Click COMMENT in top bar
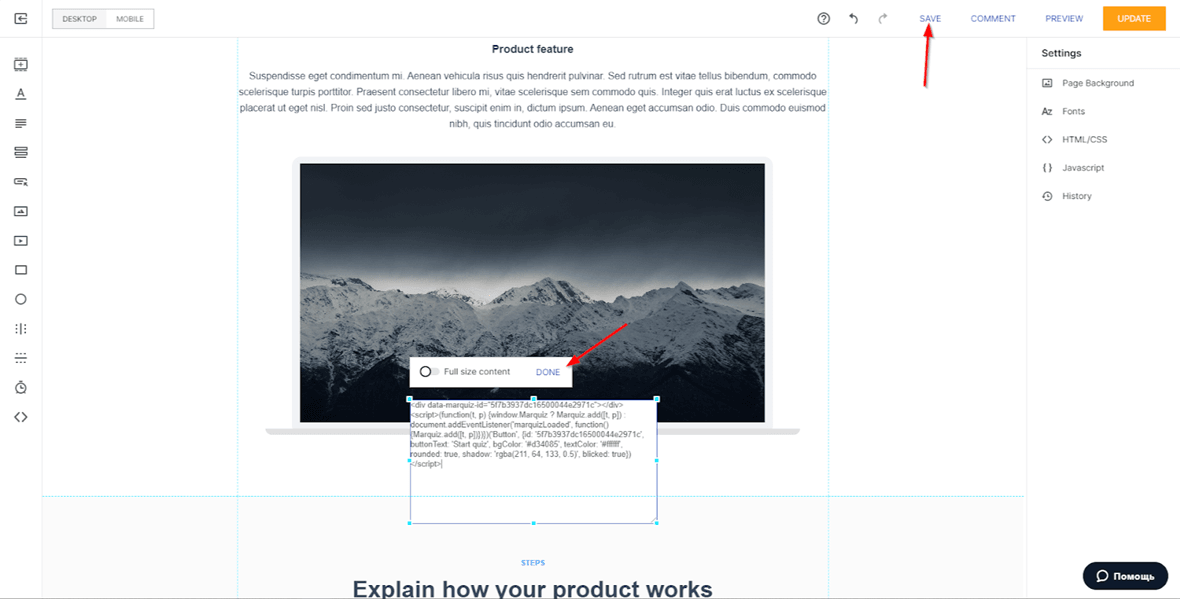Viewport: 1180px width, 599px height. [993, 19]
